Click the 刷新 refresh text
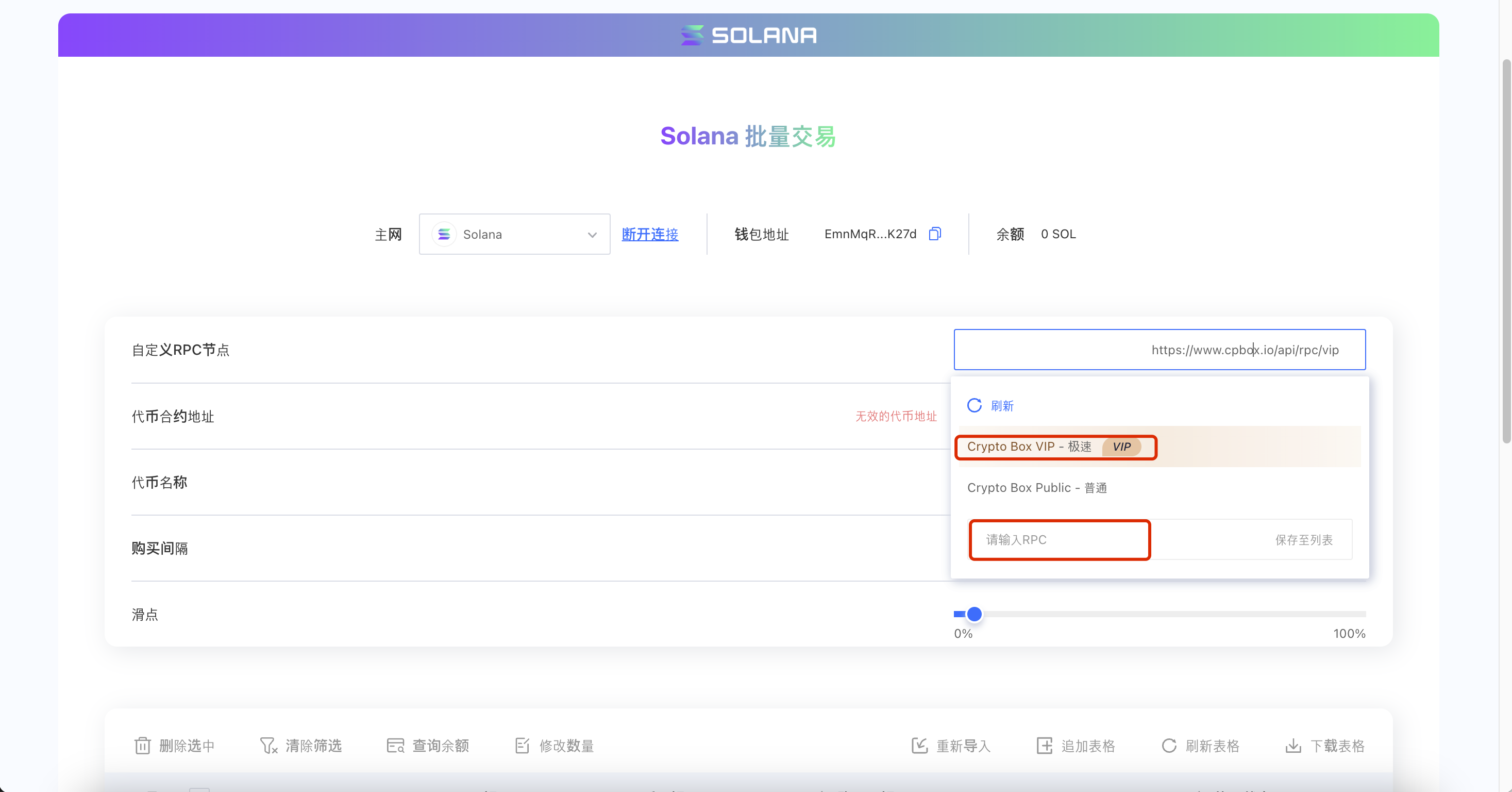The width and height of the screenshot is (1512, 792). click(1002, 406)
